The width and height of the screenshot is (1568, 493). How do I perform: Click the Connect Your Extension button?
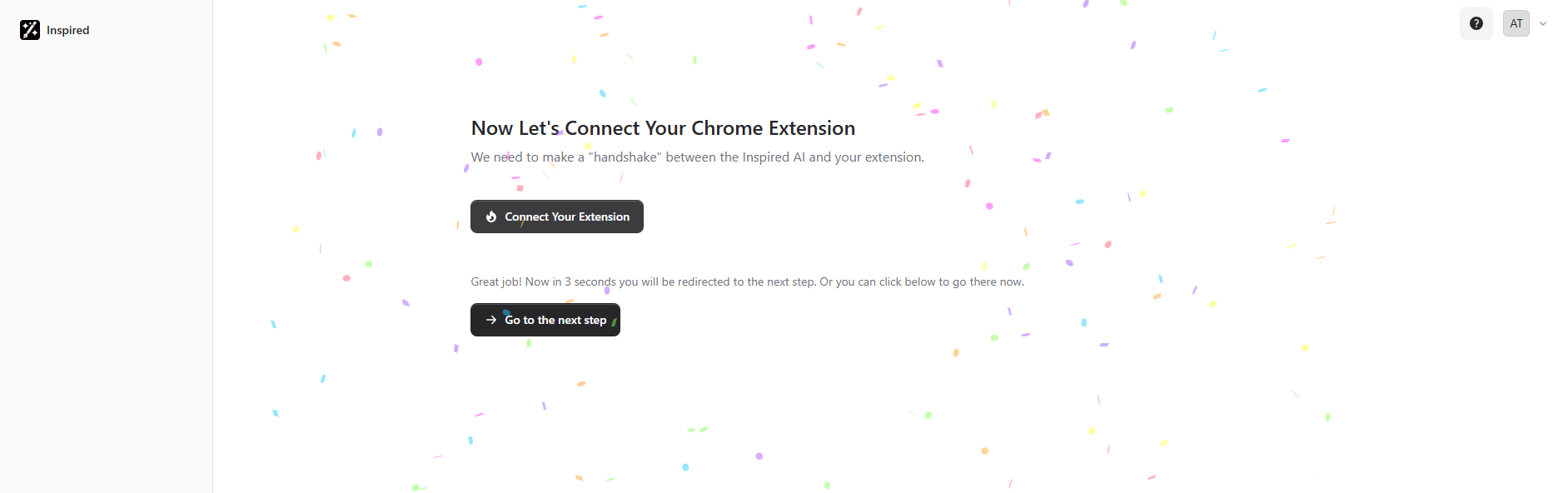coord(557,217)
